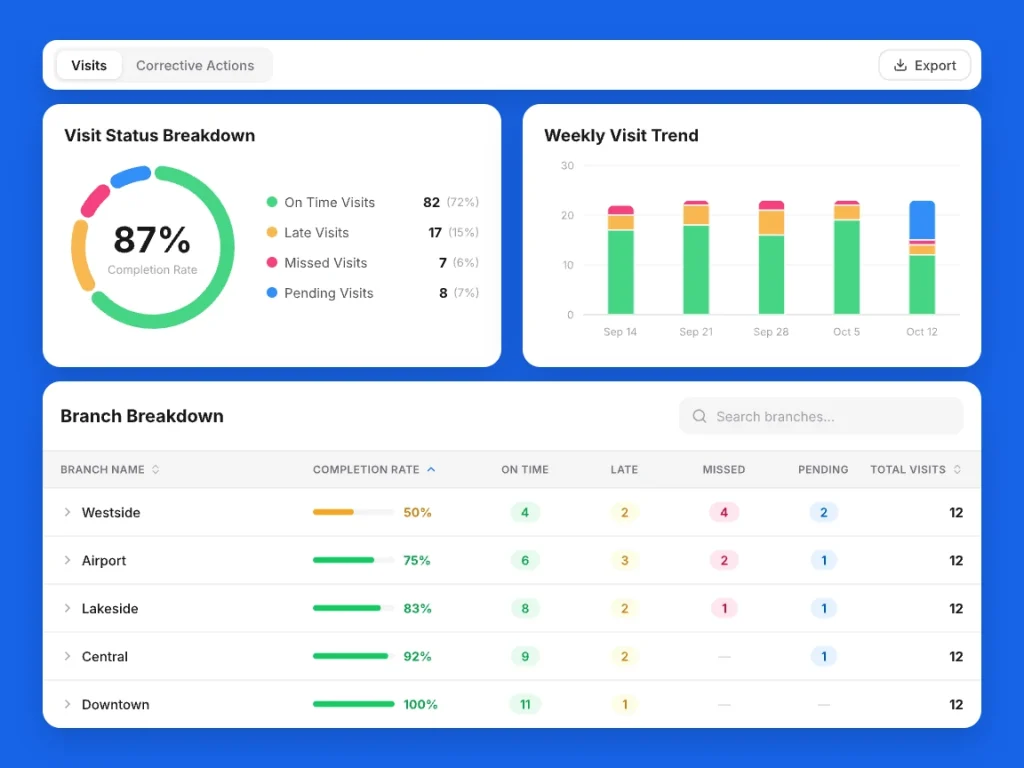
Task: Click the pink donut chart arc
Action: (95, 200)
